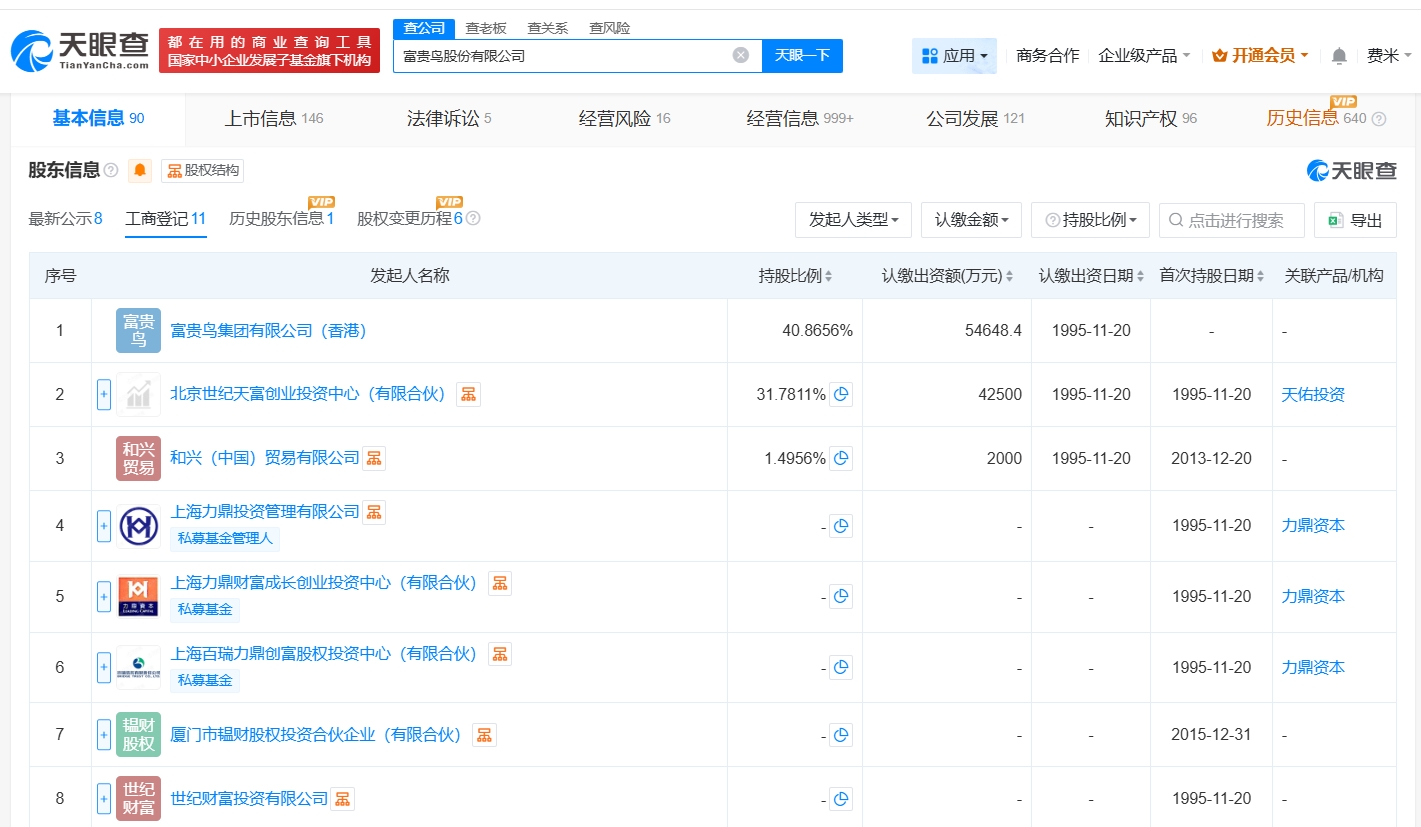
Task: Sort table by 持股比例 column header
Action: tap(795, 276)
